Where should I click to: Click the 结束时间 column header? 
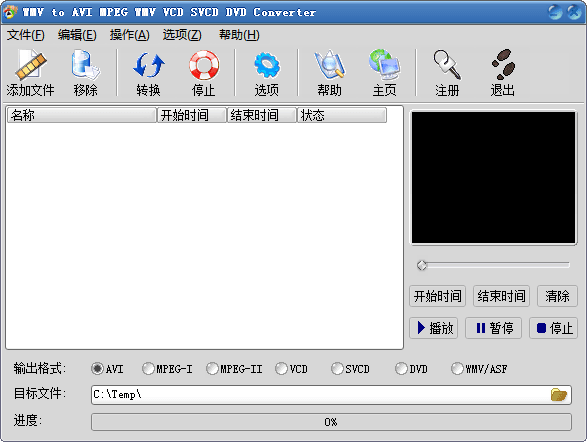tap(262, 115)
